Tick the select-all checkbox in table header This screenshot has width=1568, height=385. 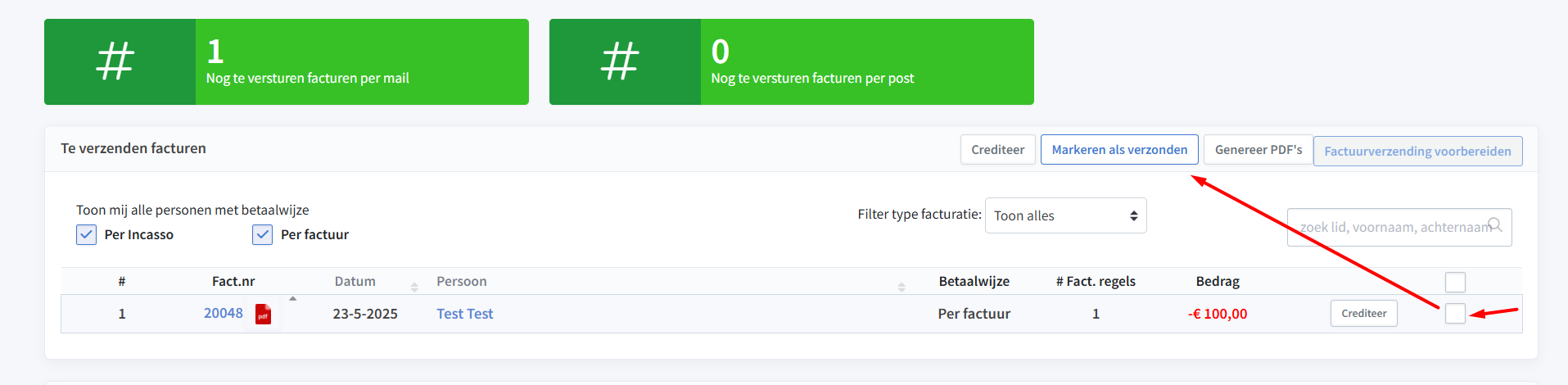[1455, 282]
